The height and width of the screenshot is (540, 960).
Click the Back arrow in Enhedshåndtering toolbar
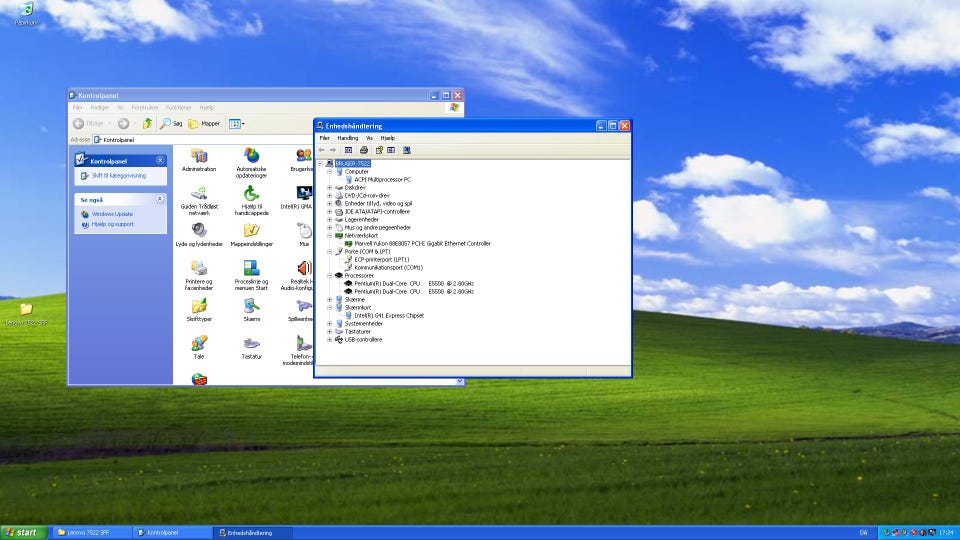pyautogui.click(x=321, y=150)
